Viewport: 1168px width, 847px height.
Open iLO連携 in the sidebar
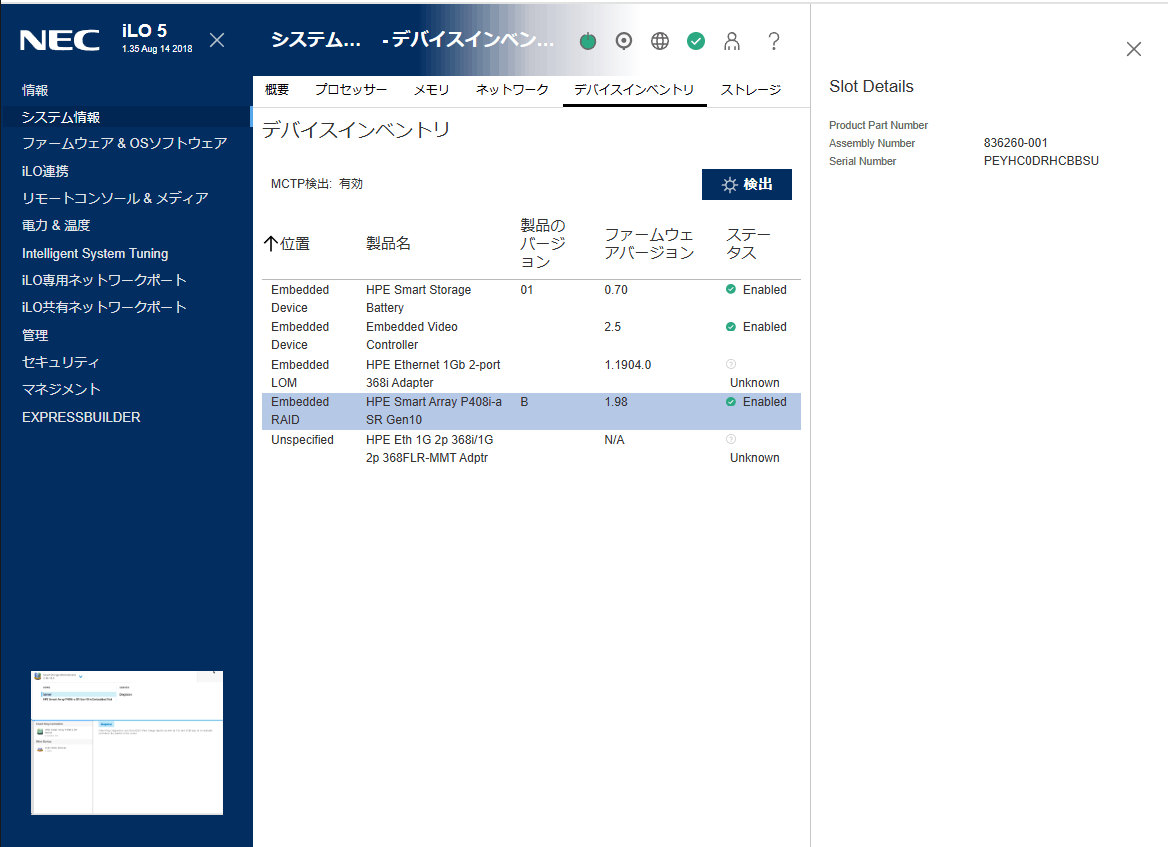click(x=45, y=171)
